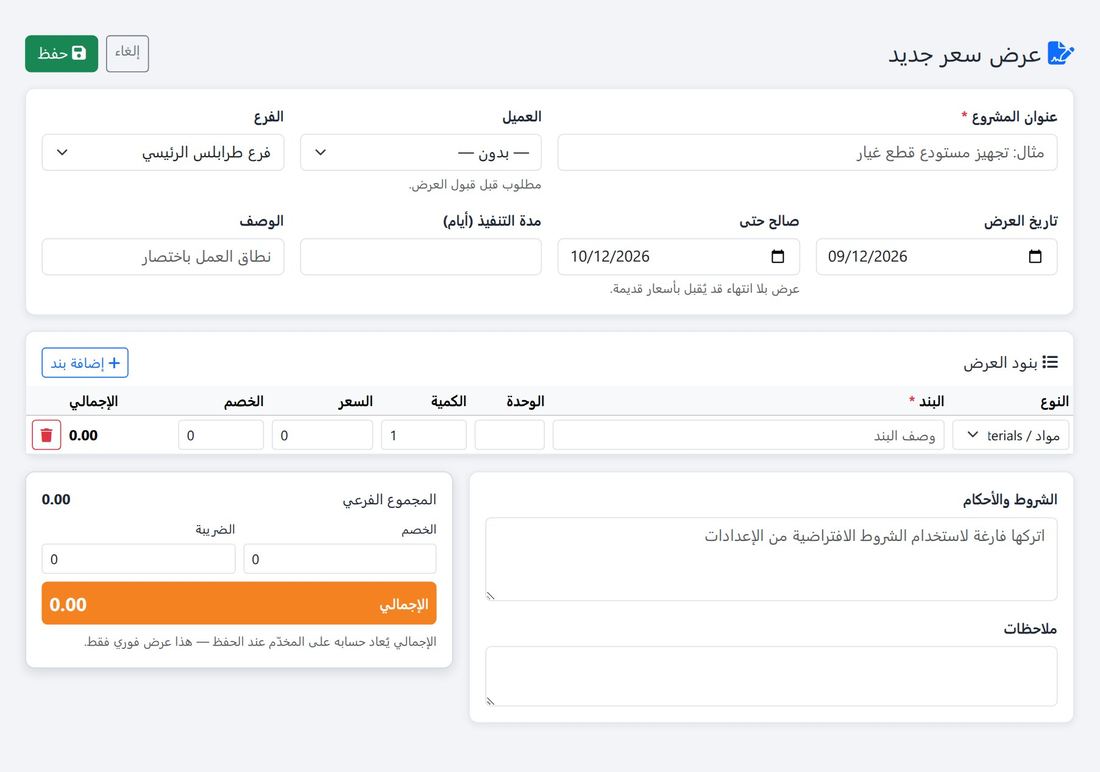This screenshot has height=772, width=1100.
Task: Click the hint text مطلوب قبل قبول العرض
Action: click(x=475, y=185)
